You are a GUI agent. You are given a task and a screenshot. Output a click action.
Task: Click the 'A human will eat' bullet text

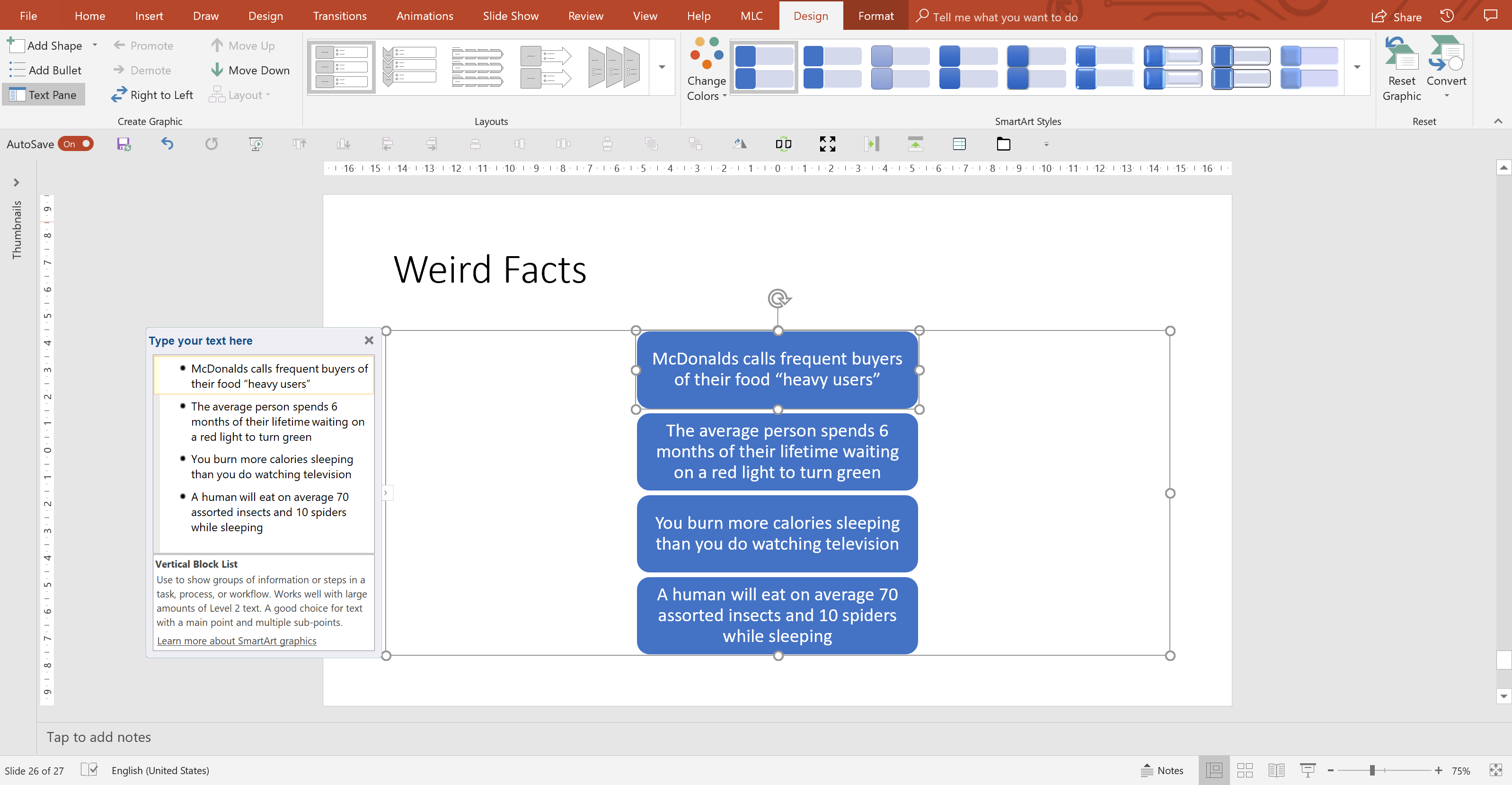269,512
